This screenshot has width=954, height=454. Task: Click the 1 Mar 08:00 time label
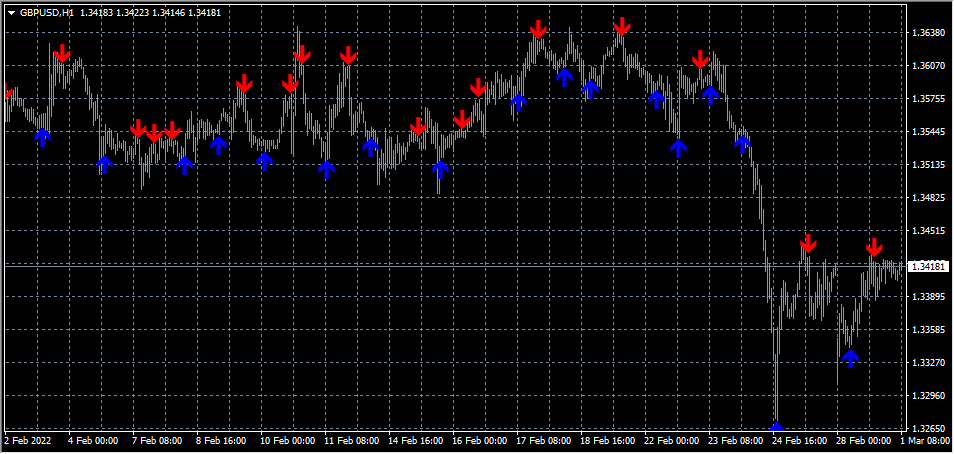(x=927, y=440)
